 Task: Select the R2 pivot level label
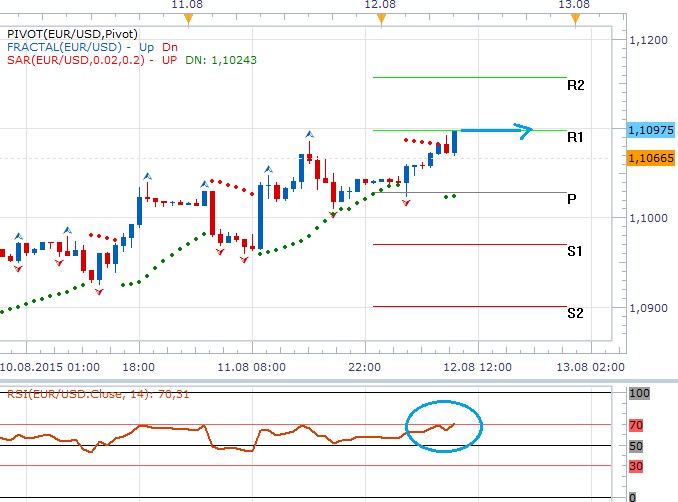coord(575,86)
